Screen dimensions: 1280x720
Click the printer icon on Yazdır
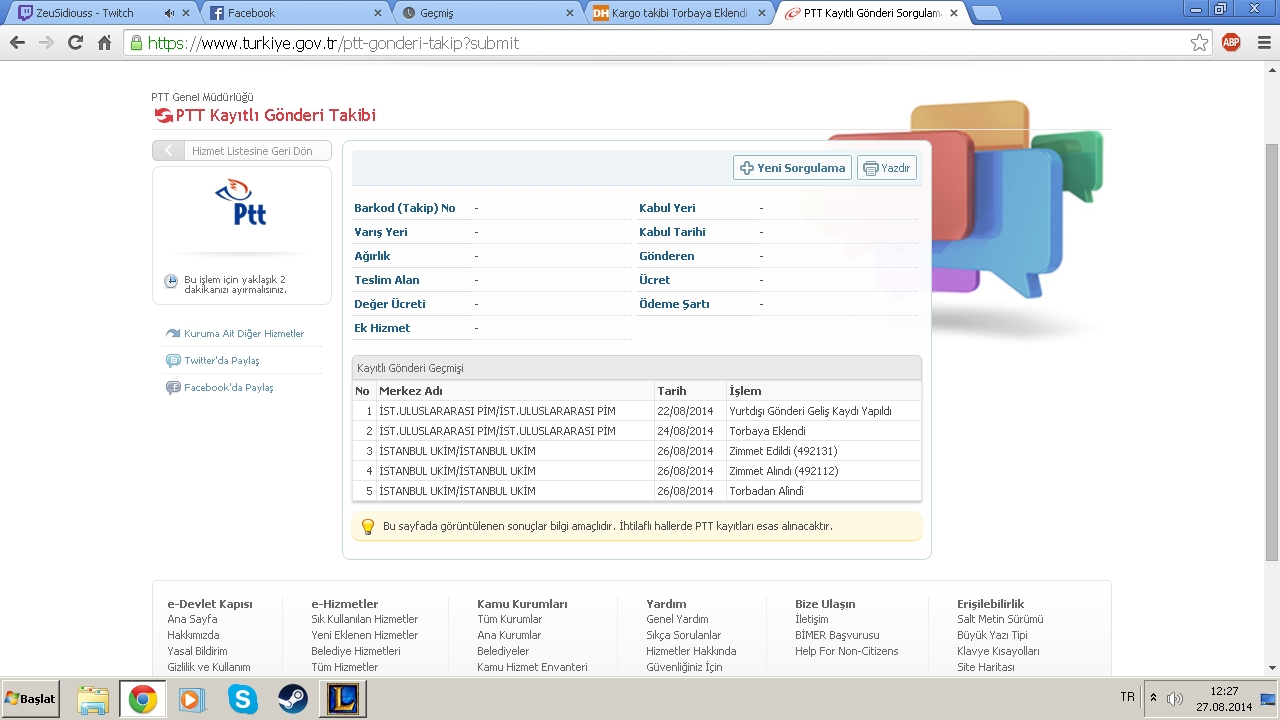point(870,168)
